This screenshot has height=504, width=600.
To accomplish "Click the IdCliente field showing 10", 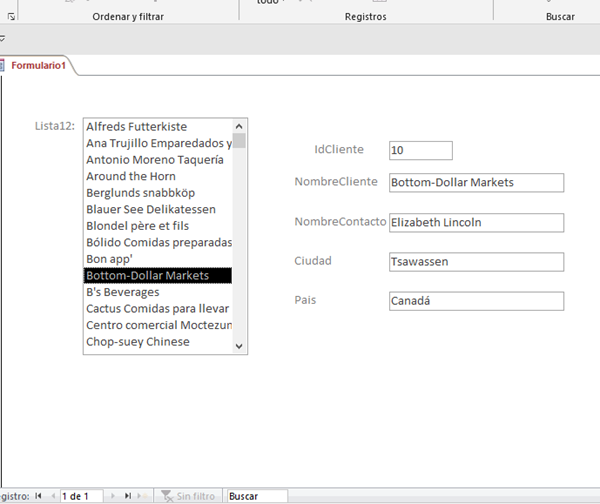I will pyautogui.click(x=421, y=150).
